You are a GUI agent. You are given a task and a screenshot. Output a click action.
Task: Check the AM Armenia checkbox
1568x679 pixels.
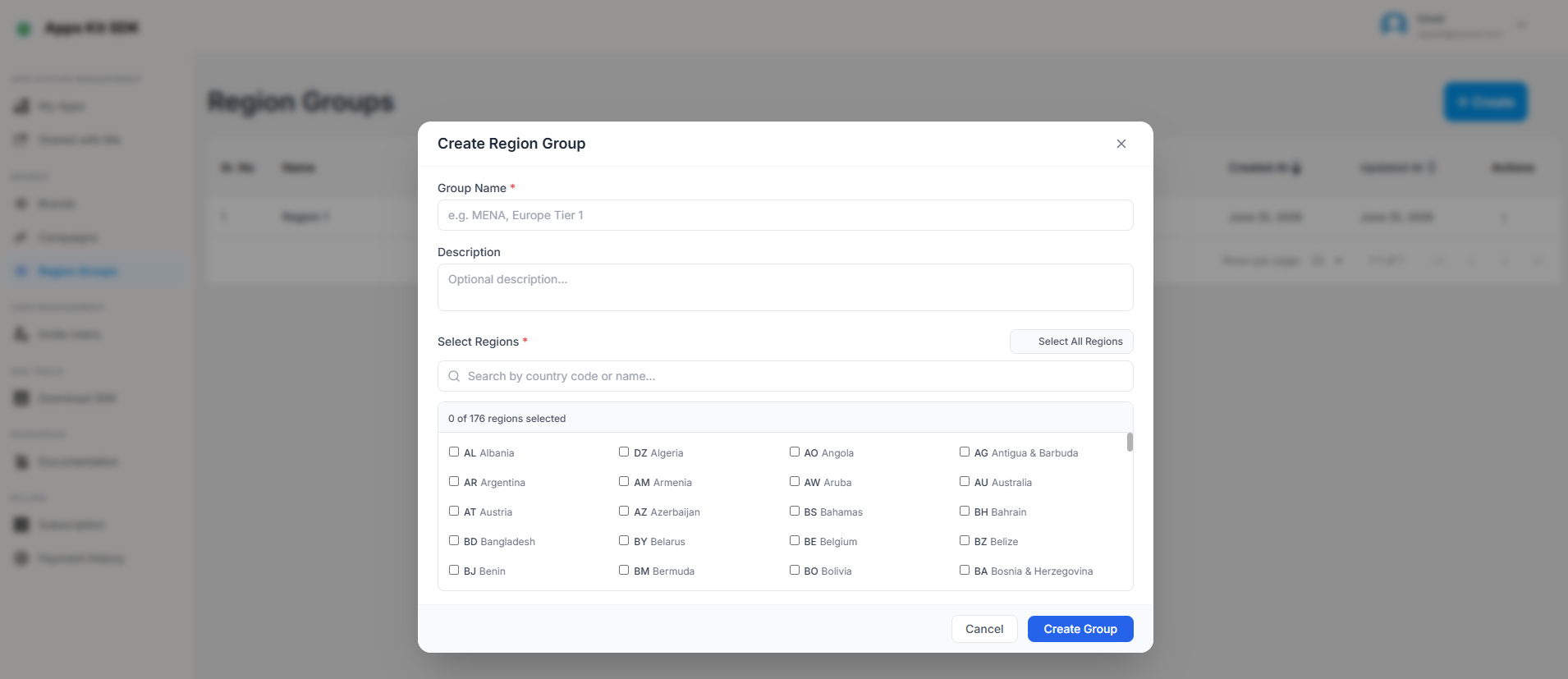(624, 481)
